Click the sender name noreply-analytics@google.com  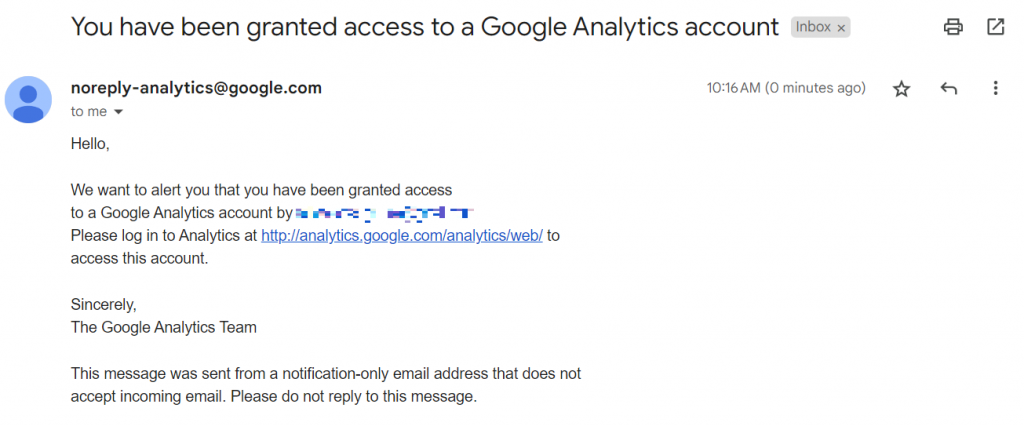point(196,88)
